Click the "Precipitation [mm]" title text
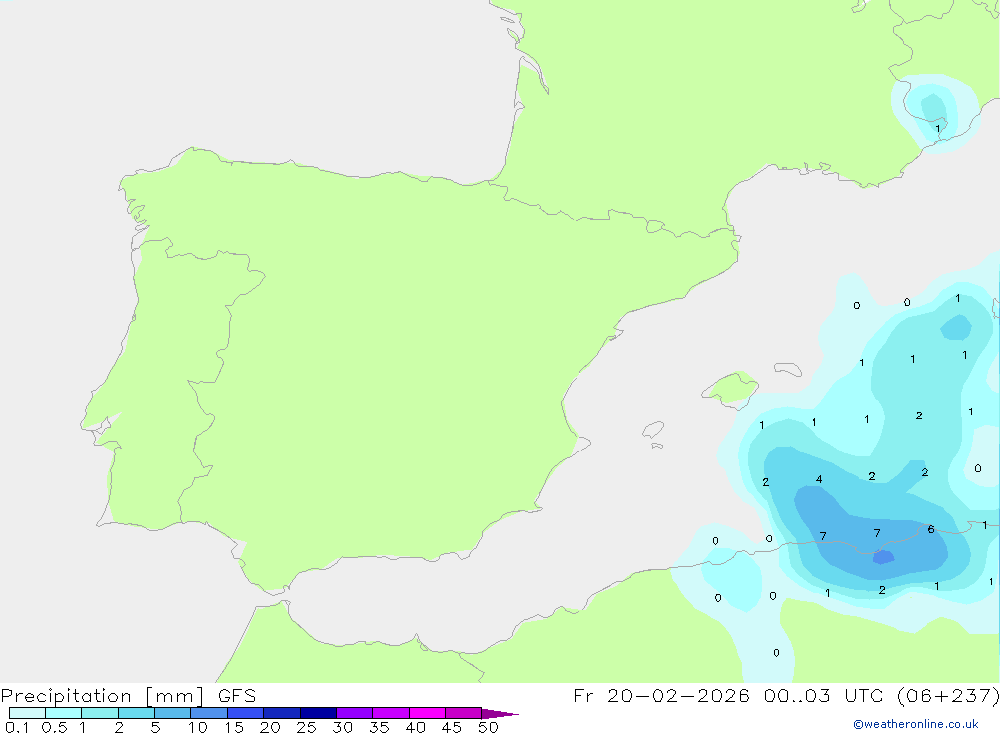1000x733 pixels. (102, 696)
